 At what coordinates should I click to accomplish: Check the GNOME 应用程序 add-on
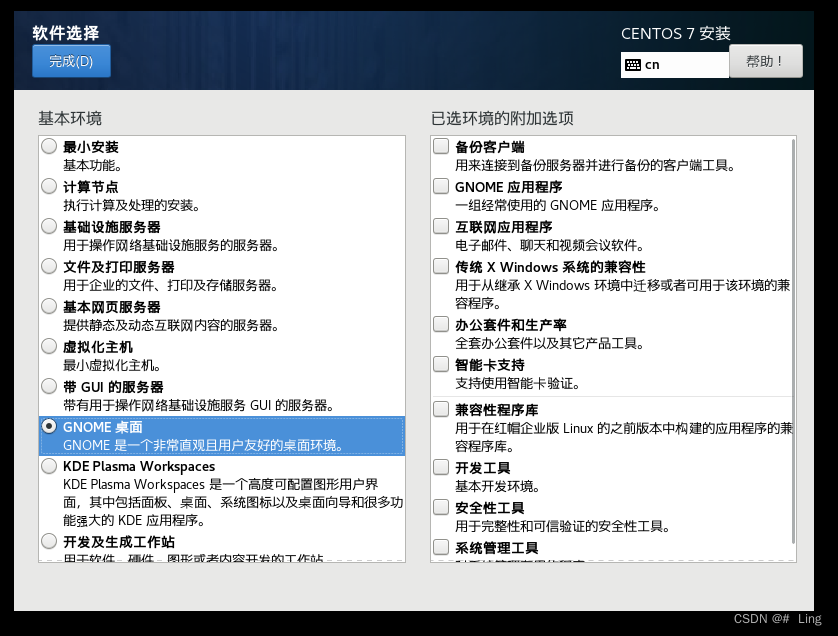(x=441, y=186)
